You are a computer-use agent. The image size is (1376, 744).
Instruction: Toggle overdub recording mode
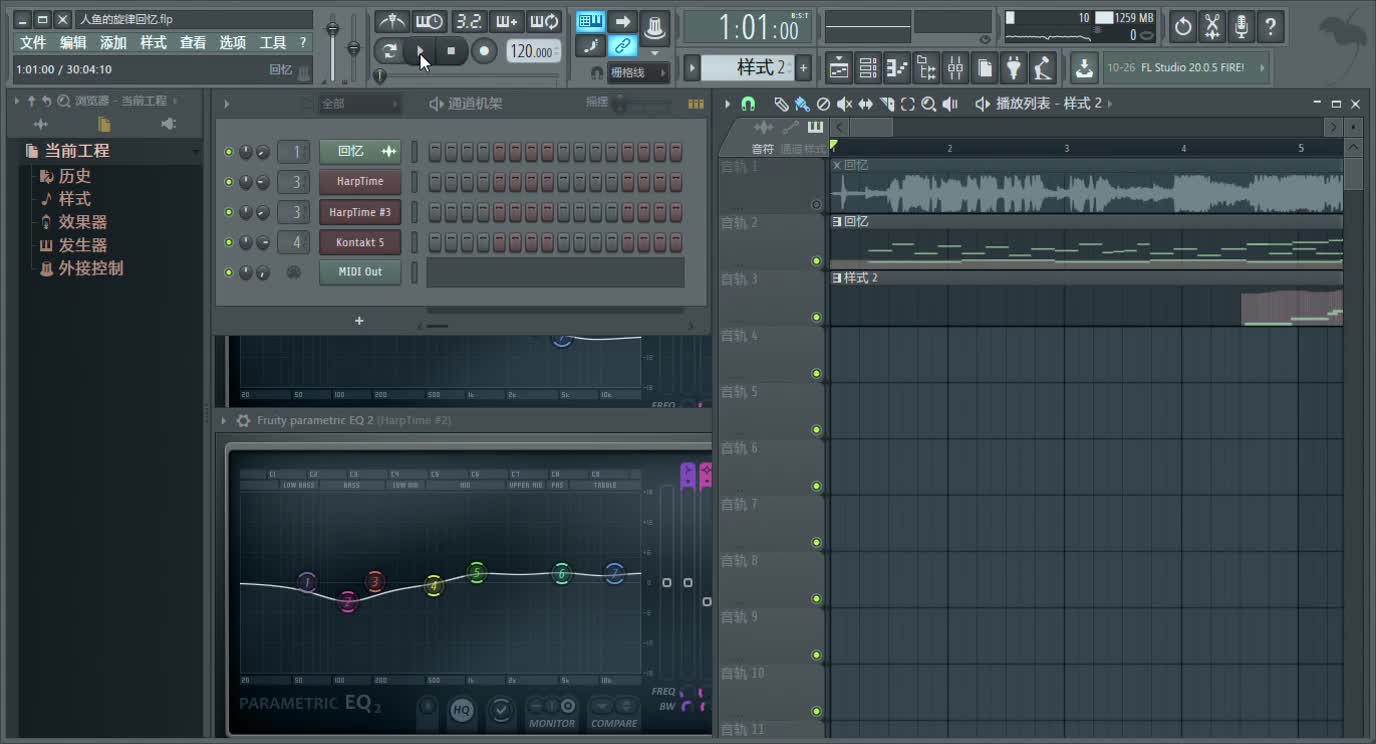505,22
